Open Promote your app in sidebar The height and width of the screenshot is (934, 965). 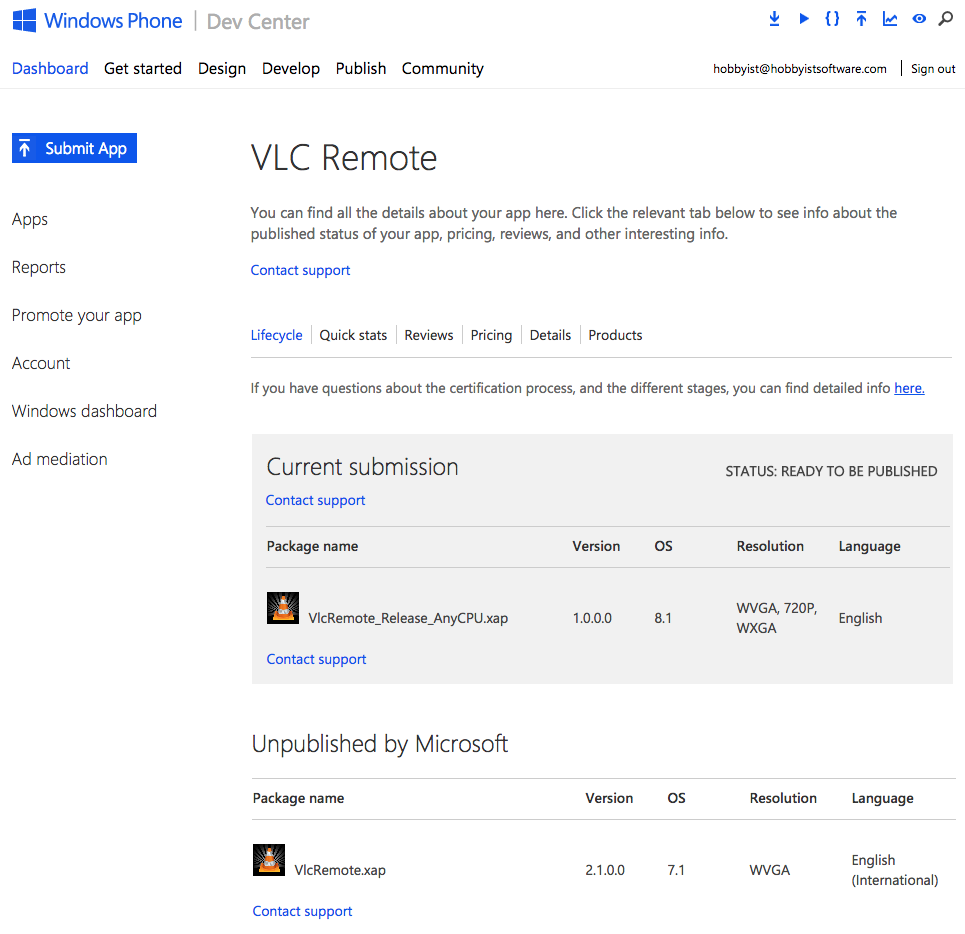[x=77, y=316]
